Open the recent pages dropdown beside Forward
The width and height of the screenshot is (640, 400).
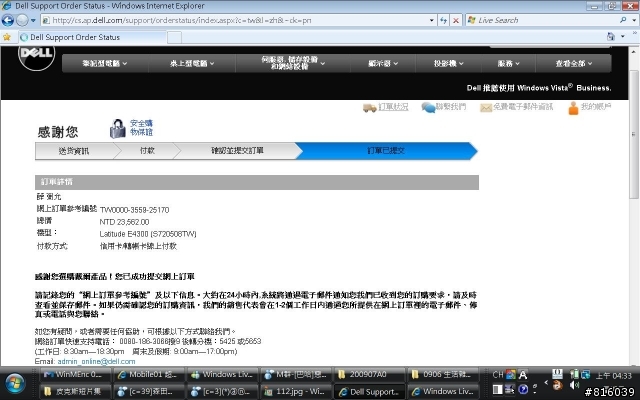tap(33, 20)
